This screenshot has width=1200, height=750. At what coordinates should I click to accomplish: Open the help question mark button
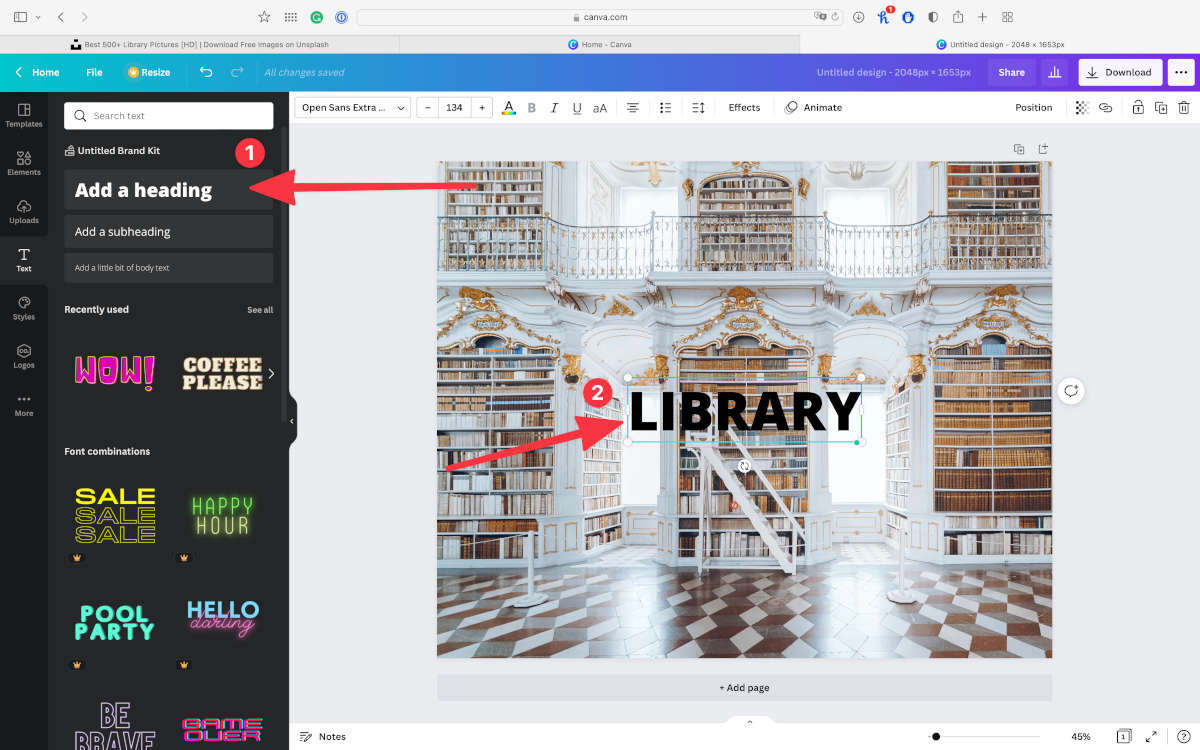click(x=1183, y=737)
